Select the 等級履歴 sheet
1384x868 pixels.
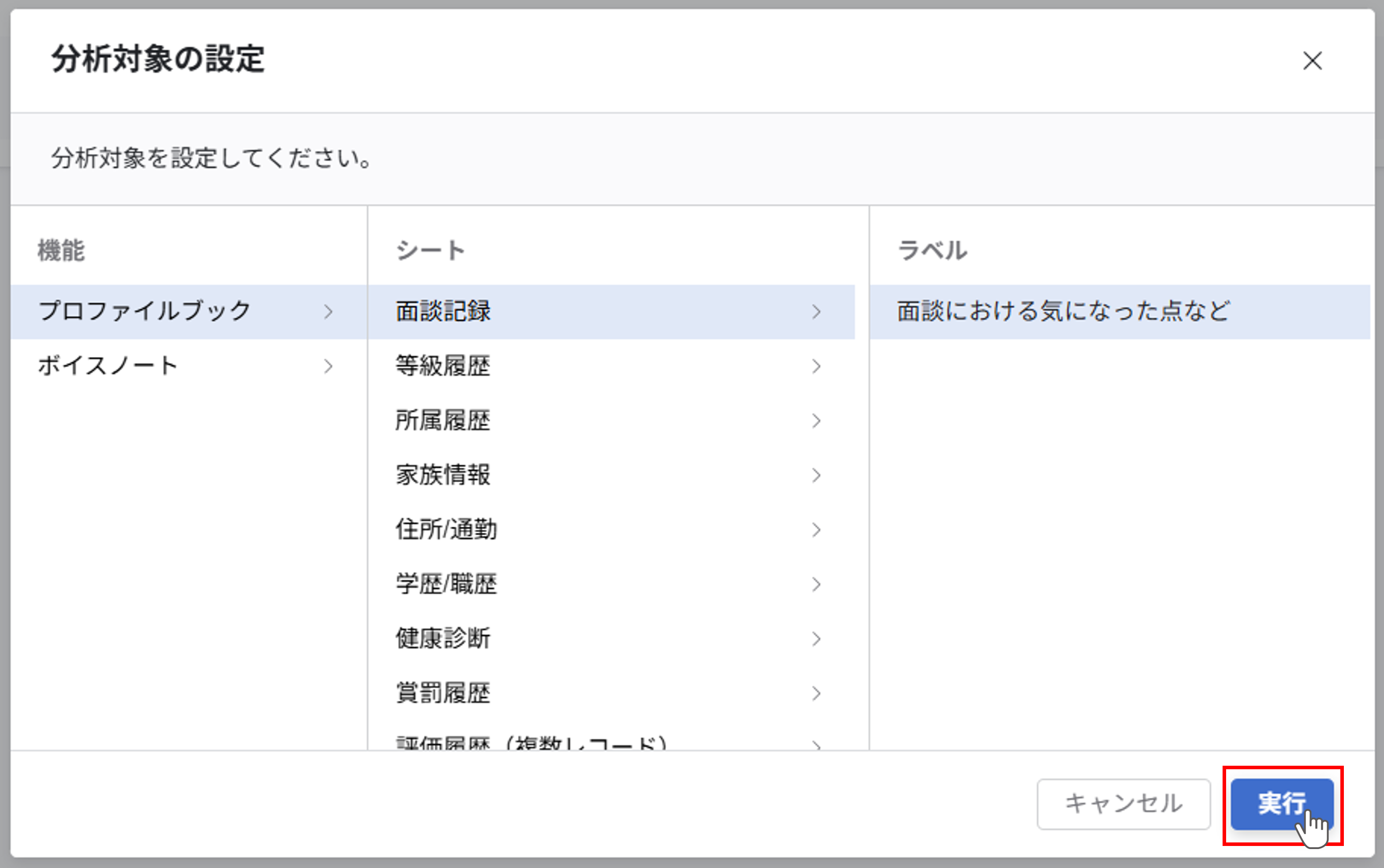point(442,366)
